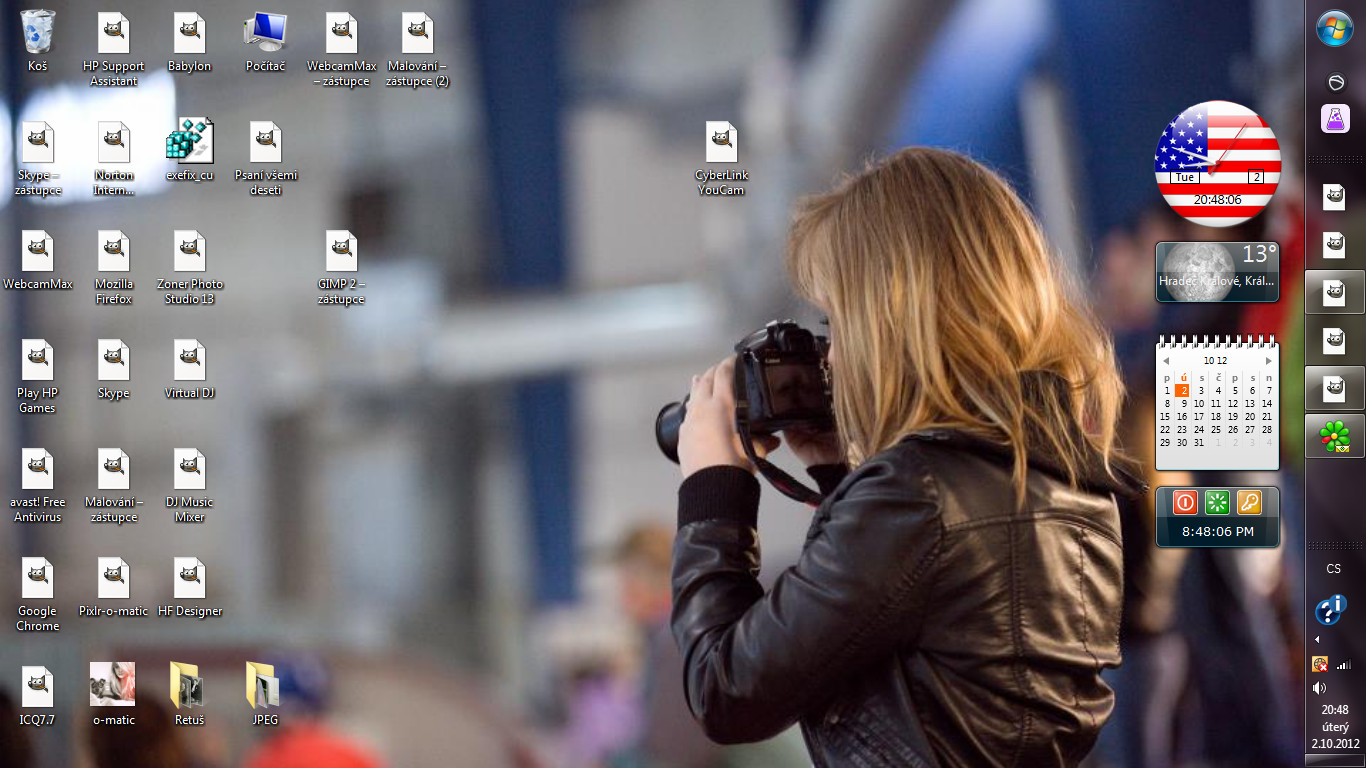
Task: Click the 13° temperature in weather gadget
Action: point(1259,254)
